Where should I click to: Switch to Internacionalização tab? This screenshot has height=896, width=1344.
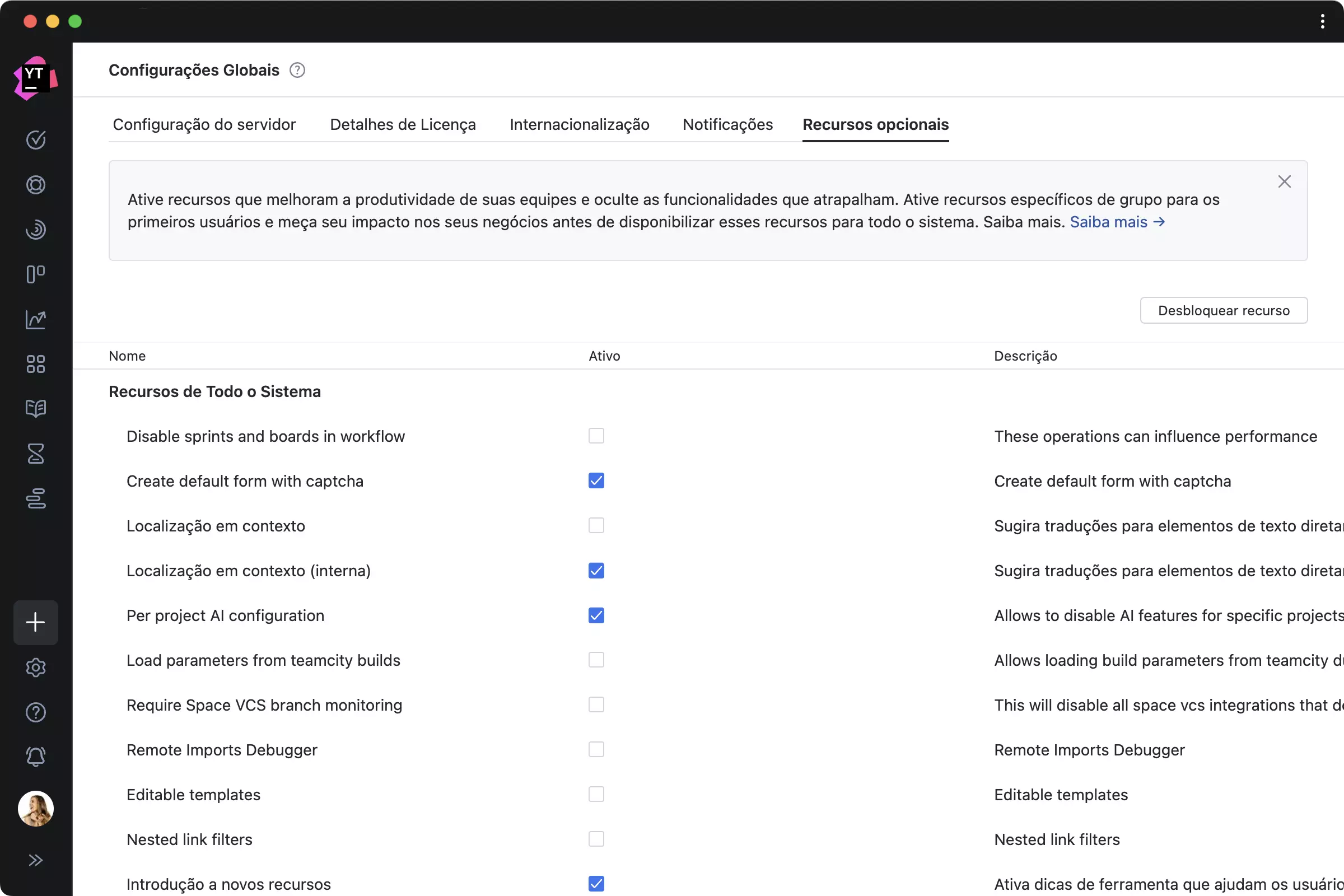tap(579, 124)
